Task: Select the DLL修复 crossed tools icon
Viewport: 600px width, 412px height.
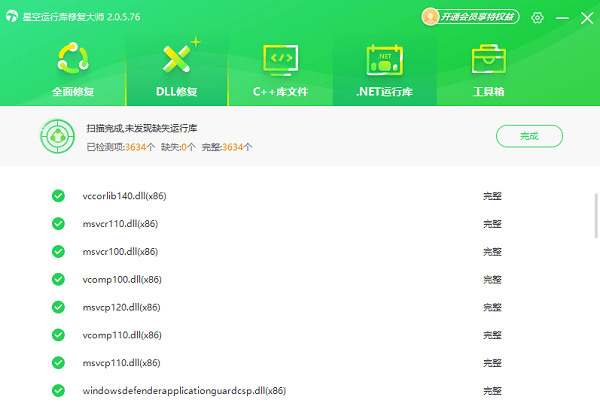Action: pos(177,58)
